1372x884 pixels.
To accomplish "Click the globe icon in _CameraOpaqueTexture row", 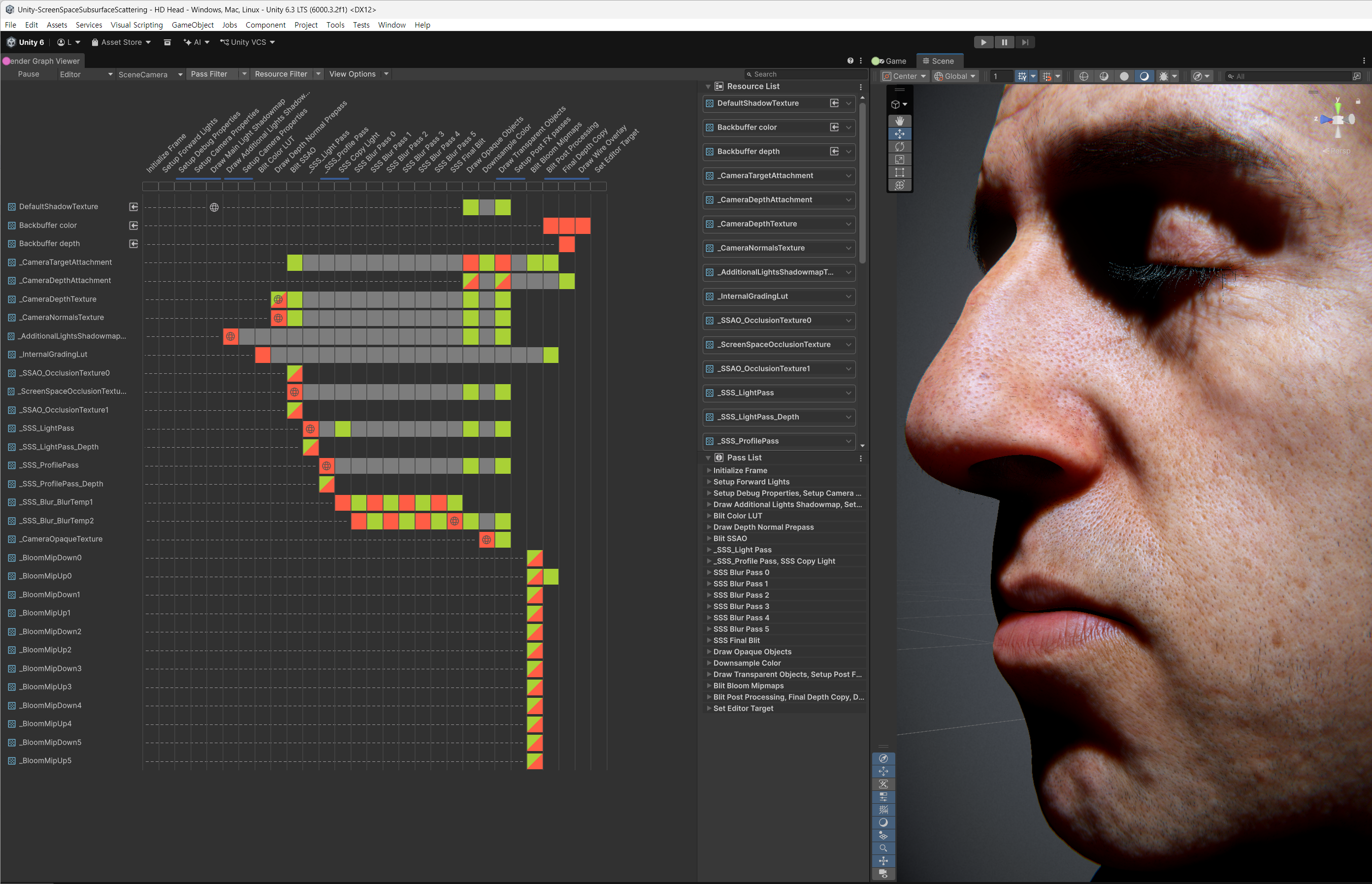I will click(486, 540).
